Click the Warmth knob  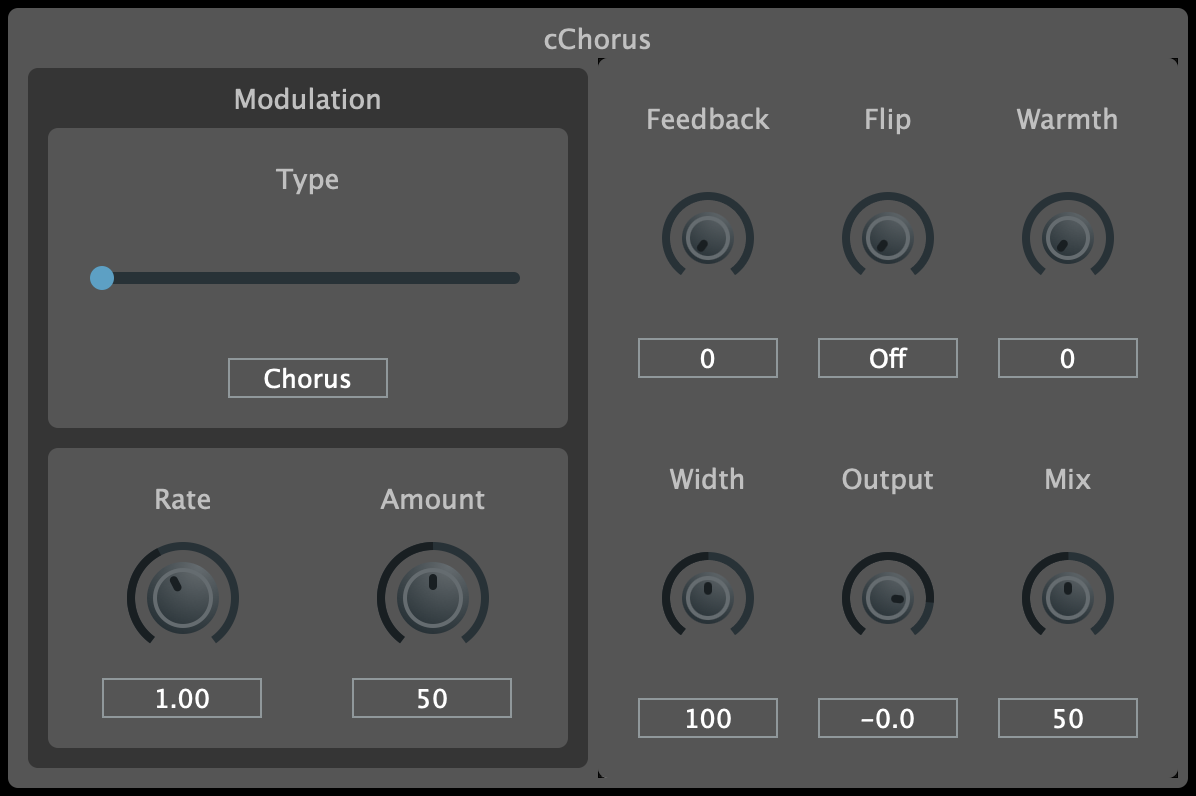point(1068,237)
